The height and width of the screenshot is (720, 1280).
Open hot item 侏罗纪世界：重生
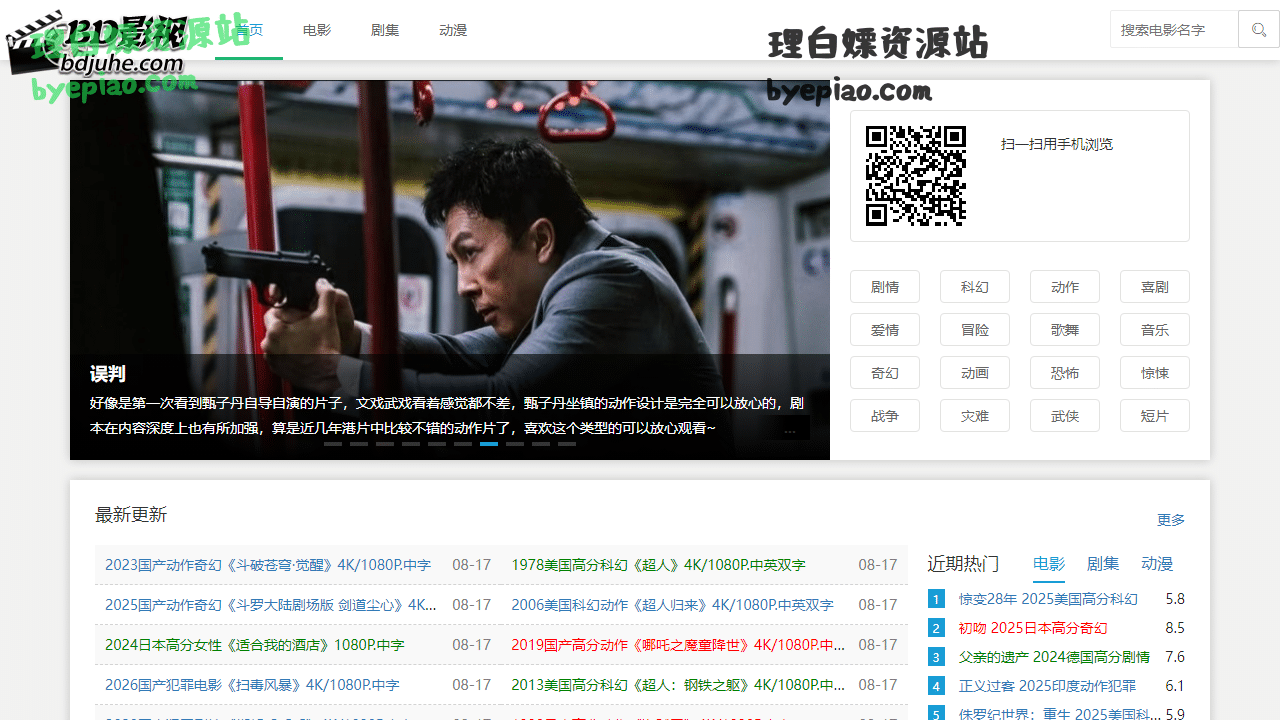[1060, 714]
